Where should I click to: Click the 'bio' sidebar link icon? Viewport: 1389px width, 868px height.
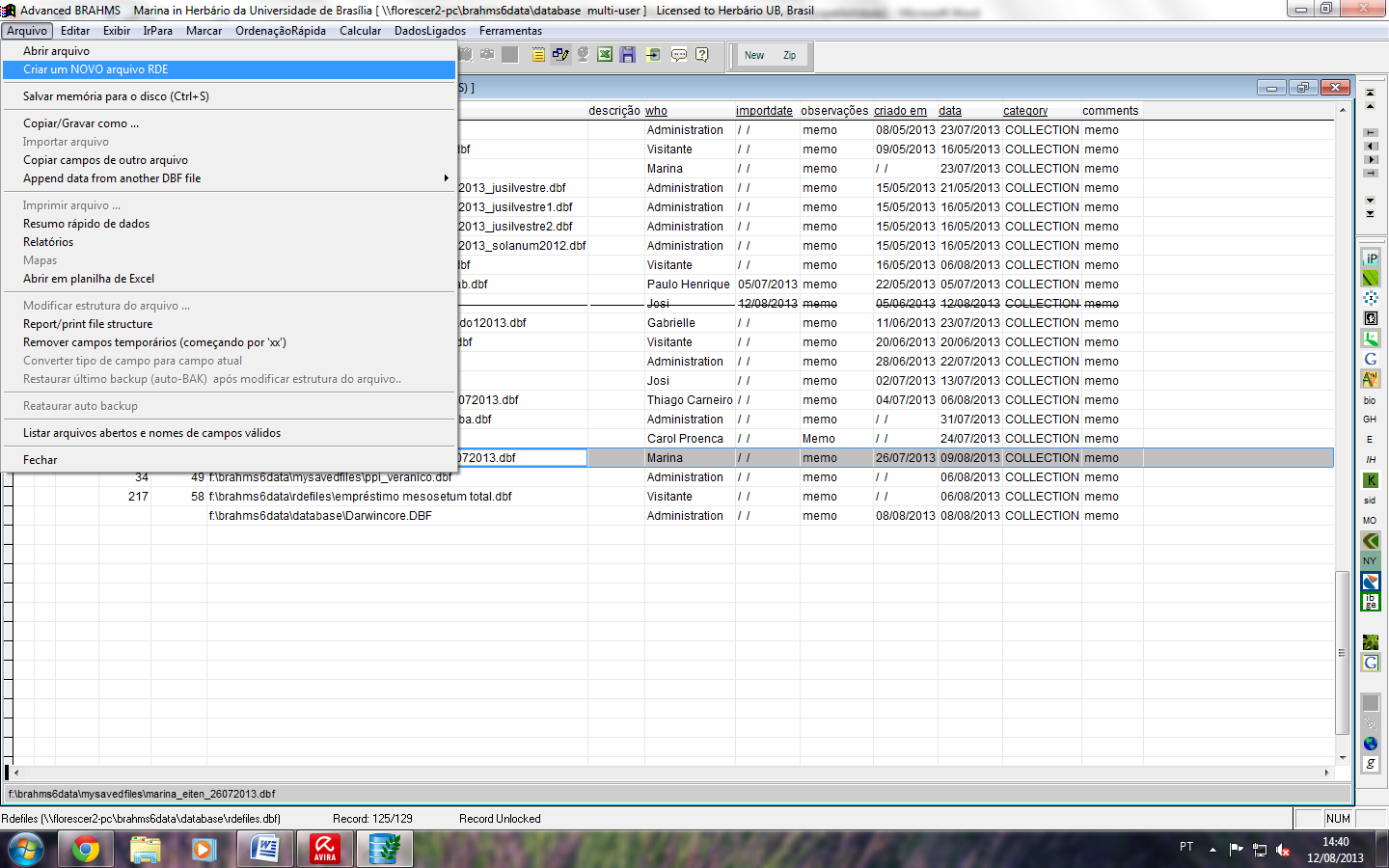tap(1370, 400)
